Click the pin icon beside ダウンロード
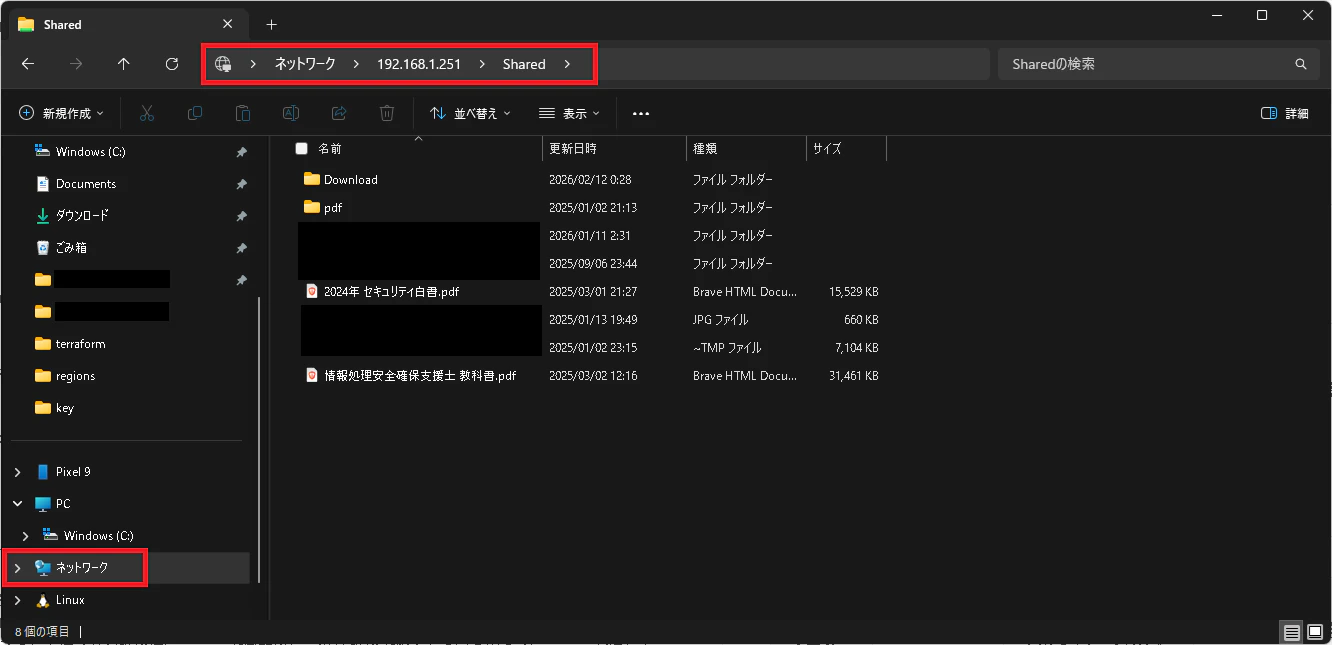The image size is (1332, 645). pos(241,216)
